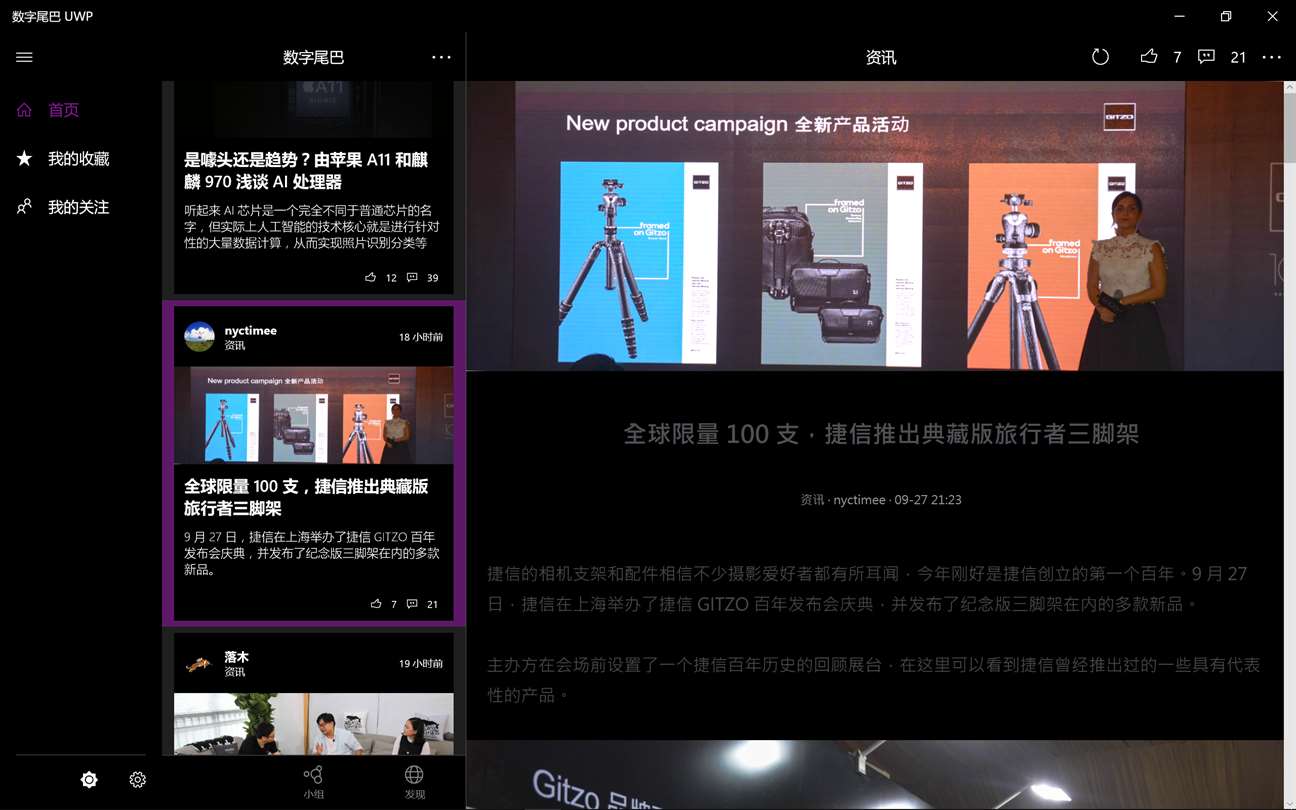
Task: Click the home icon in sidebar
Action: click(x=24, y=110)
